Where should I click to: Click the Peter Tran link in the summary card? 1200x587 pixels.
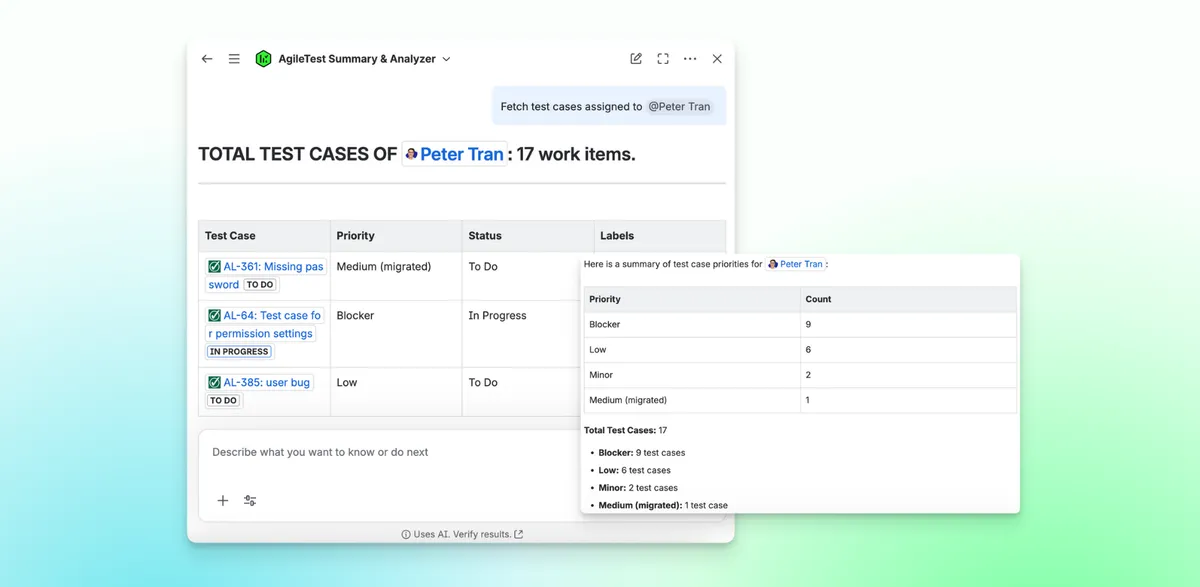pos(795,265)
